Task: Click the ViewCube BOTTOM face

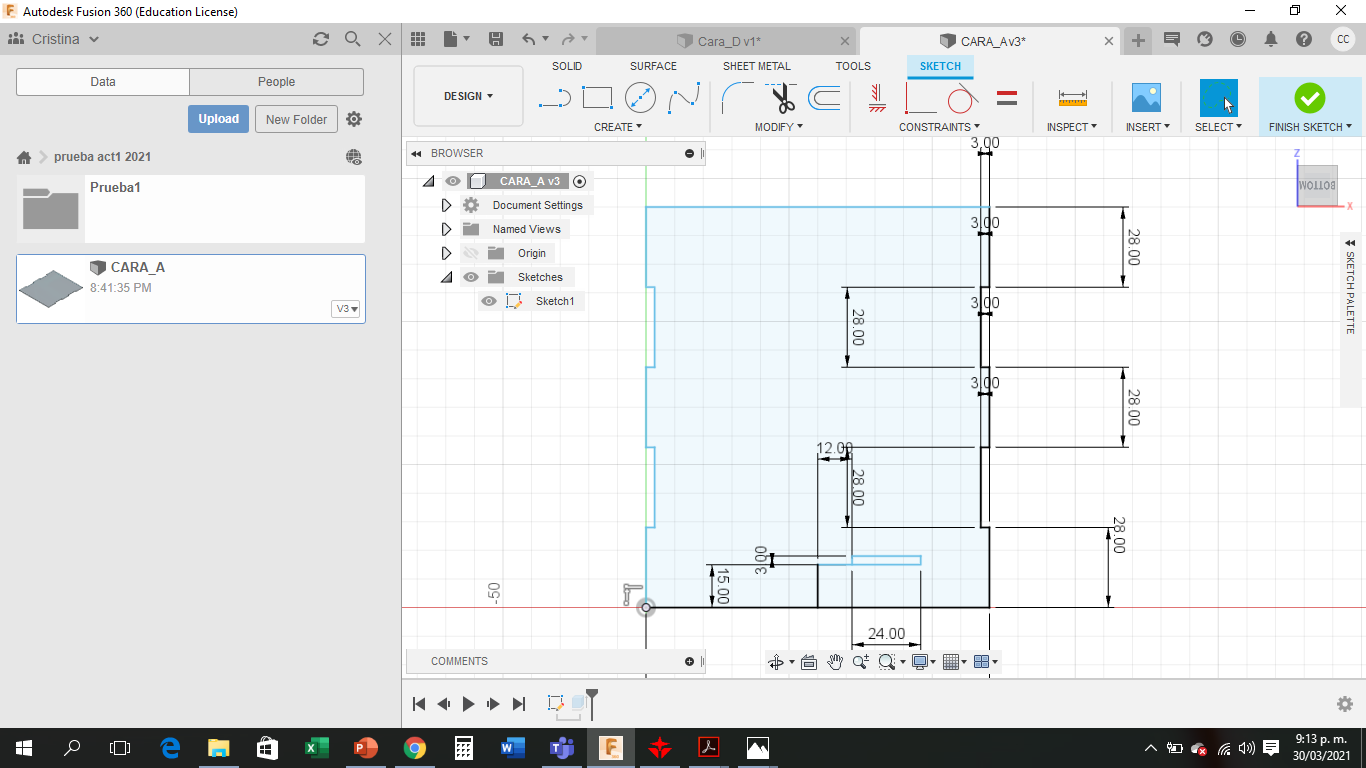Action: [x=1316, y=186]
